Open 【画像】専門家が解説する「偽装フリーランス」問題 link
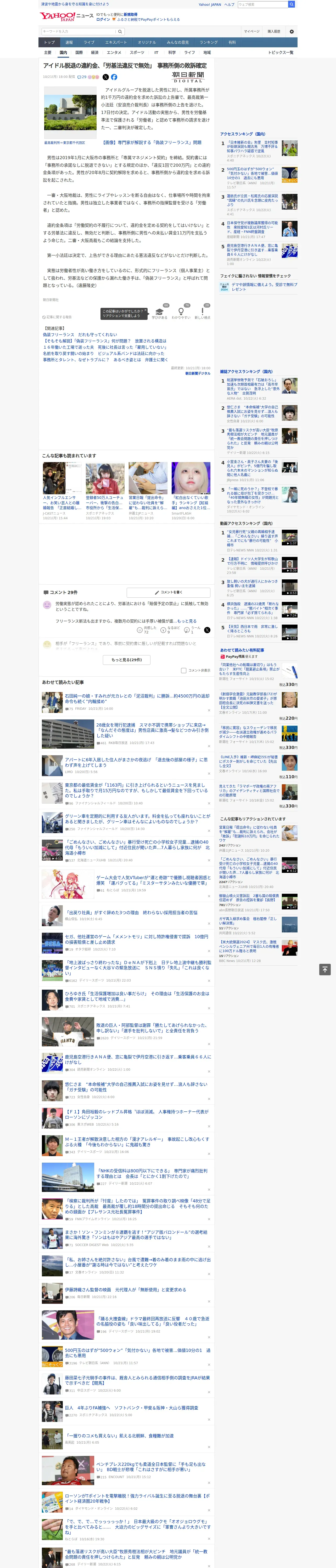Screen dimensions: 336x1568 151,142
